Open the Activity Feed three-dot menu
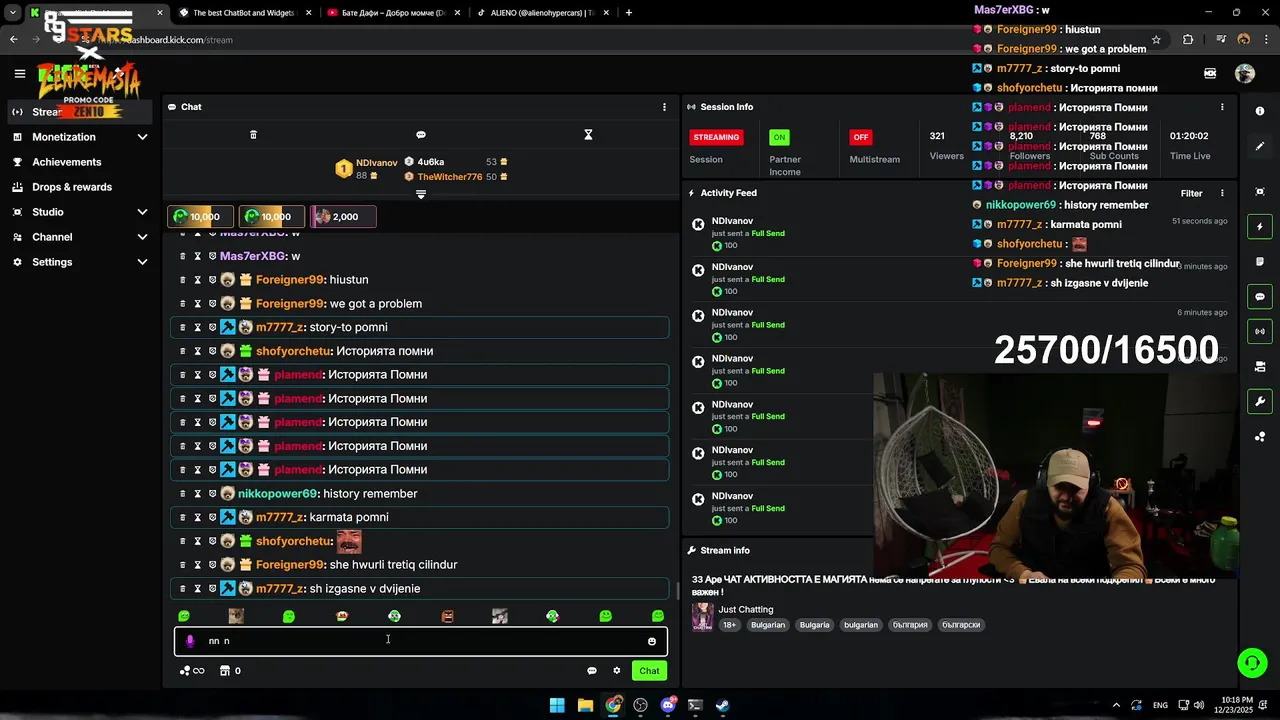This screenshot has width=1280, height=720. pyautogui.click(x=1222, y=193)
